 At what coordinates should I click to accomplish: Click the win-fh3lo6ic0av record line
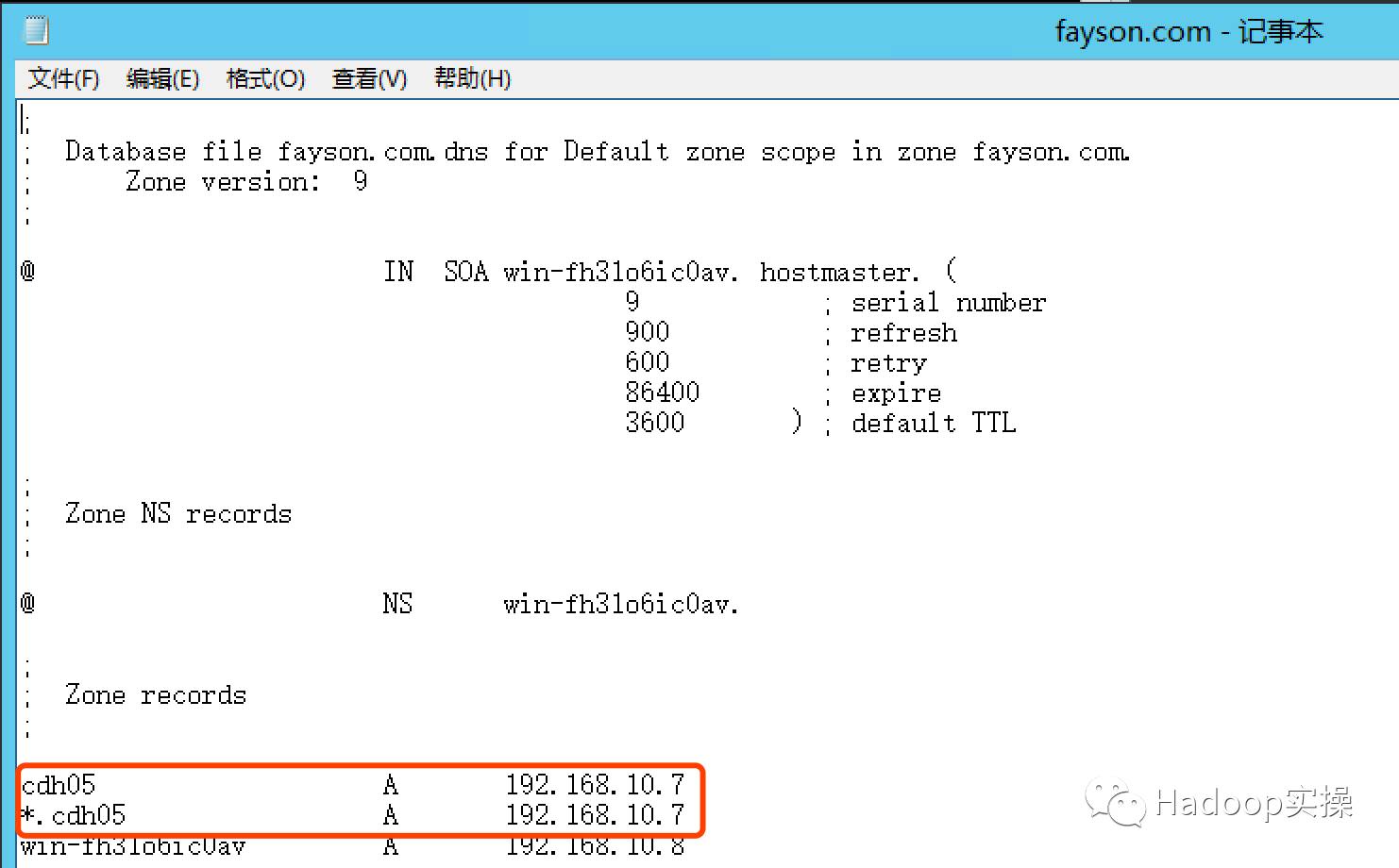(132, 846)
